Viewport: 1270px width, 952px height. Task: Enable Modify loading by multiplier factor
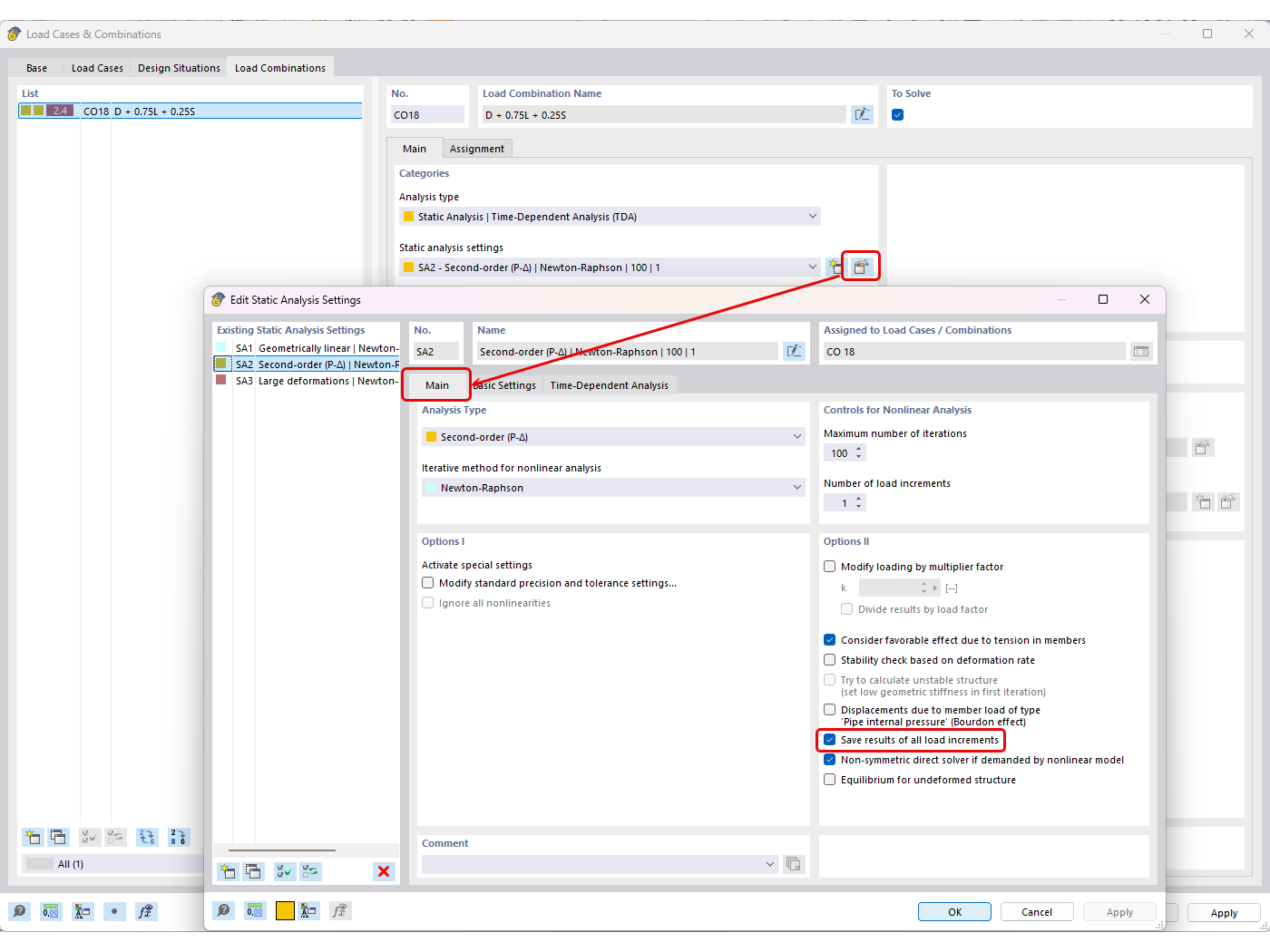click(828, 566)
